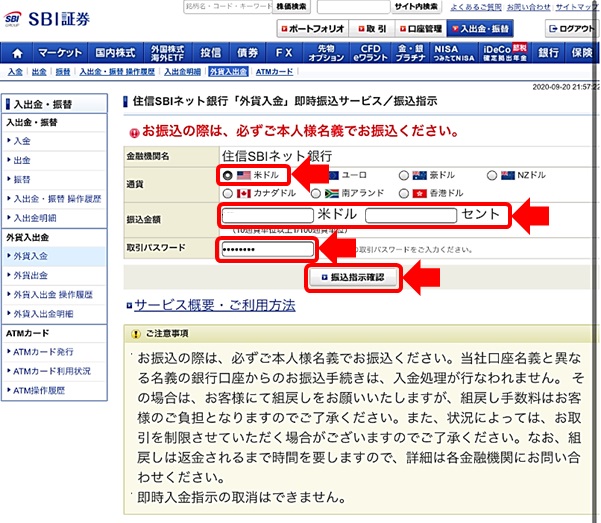Click the サイト内検索 button
601x523 pixels.
(x=416, y=7)
